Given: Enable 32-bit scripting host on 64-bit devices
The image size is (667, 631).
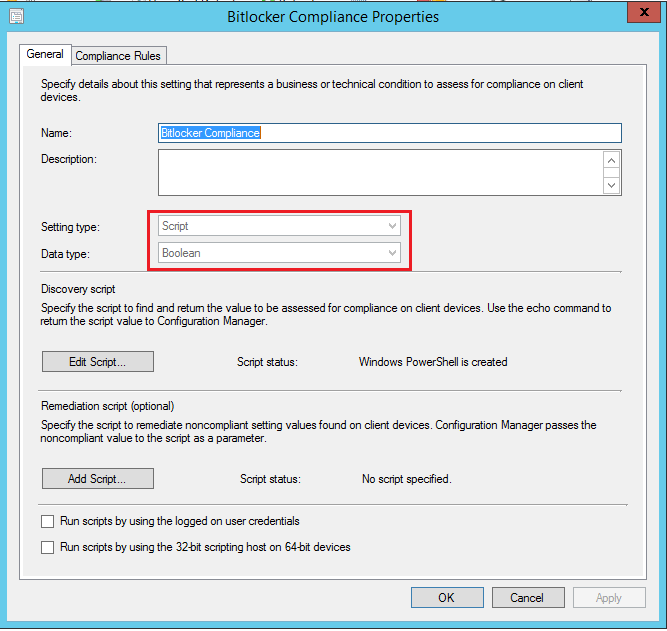Looking at the screenshot, I should pyautogui.click(x=47, y=547).
